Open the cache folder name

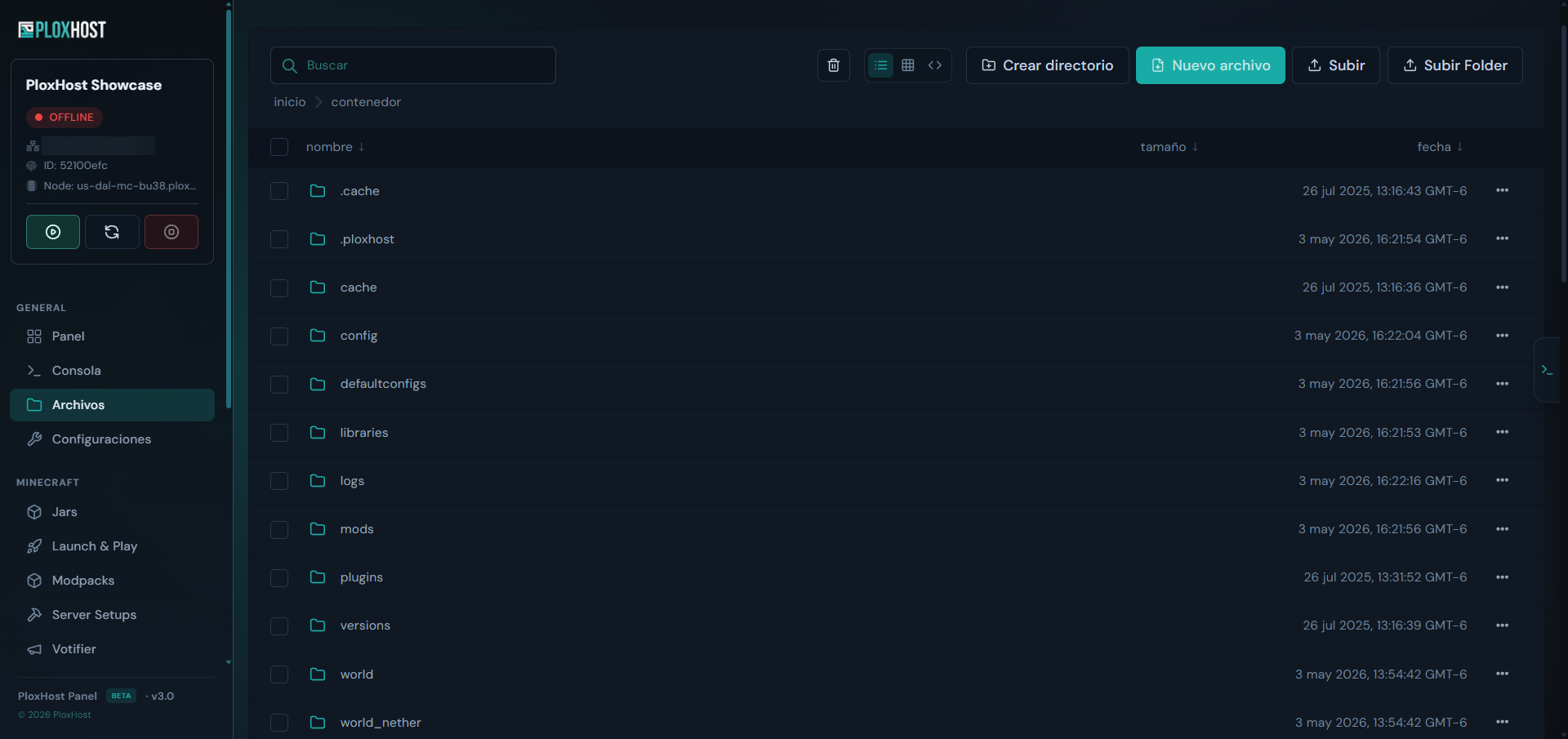(x=359, y=287)
